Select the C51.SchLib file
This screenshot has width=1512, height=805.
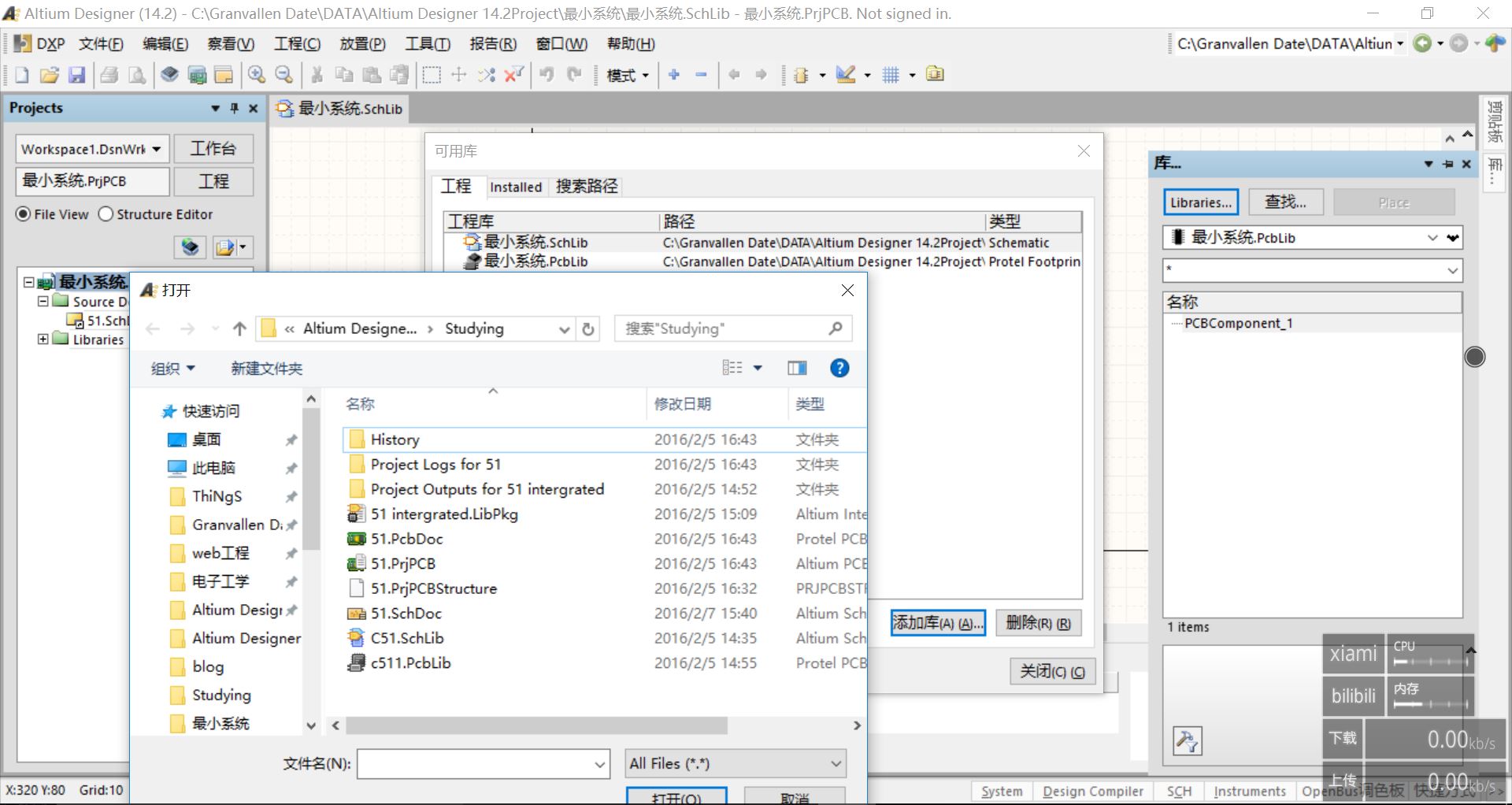tap(407, 638)
